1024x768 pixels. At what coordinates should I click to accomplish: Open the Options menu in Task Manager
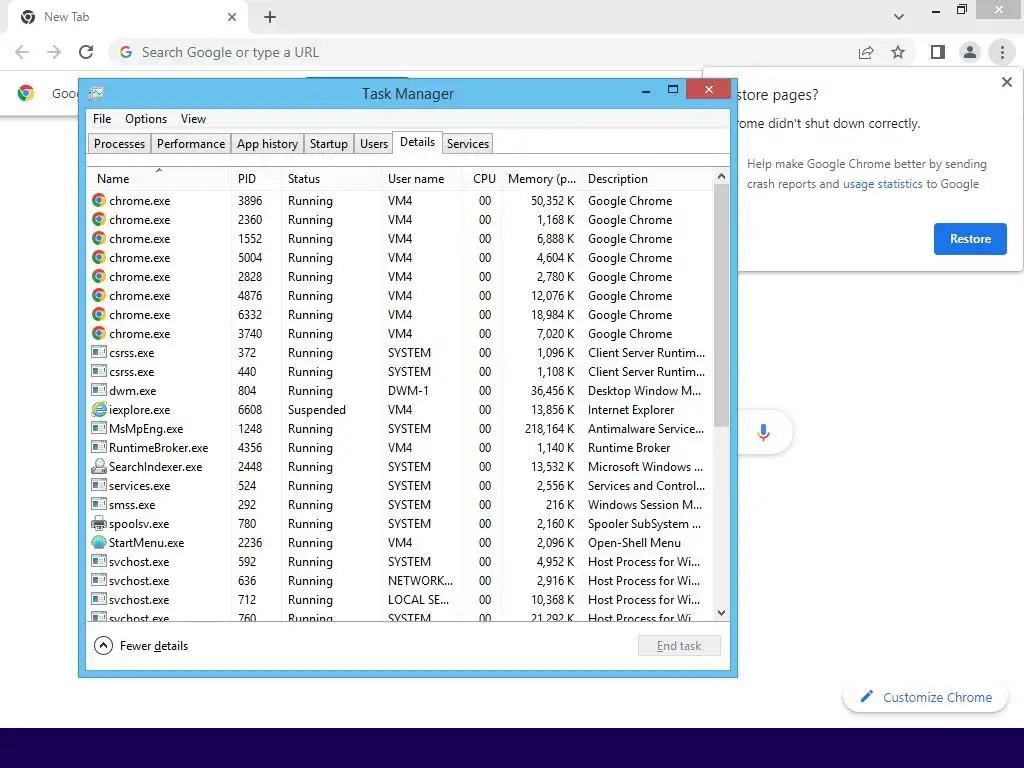tap(146, 119)
